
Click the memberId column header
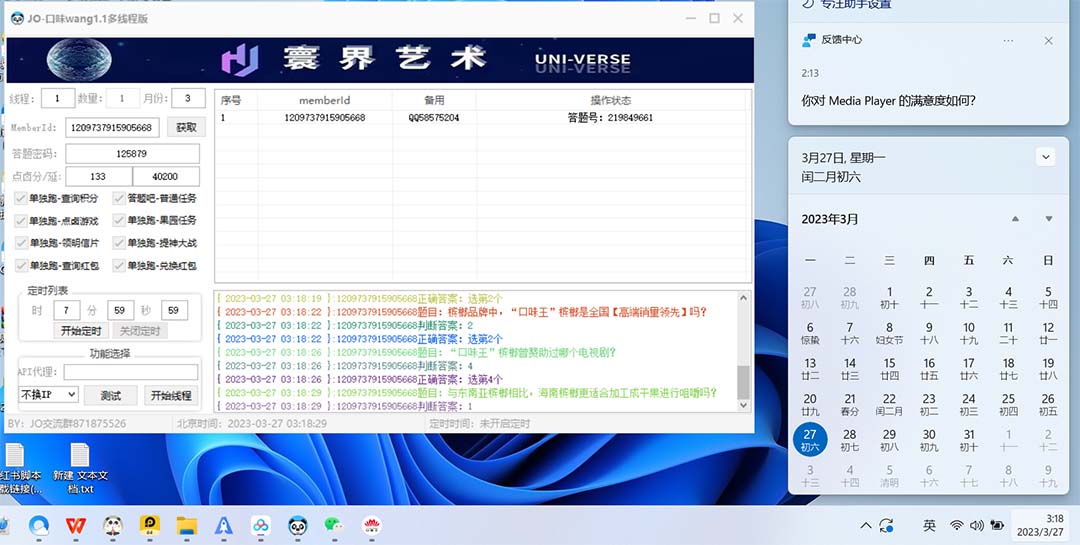click(x=324, y=100)
